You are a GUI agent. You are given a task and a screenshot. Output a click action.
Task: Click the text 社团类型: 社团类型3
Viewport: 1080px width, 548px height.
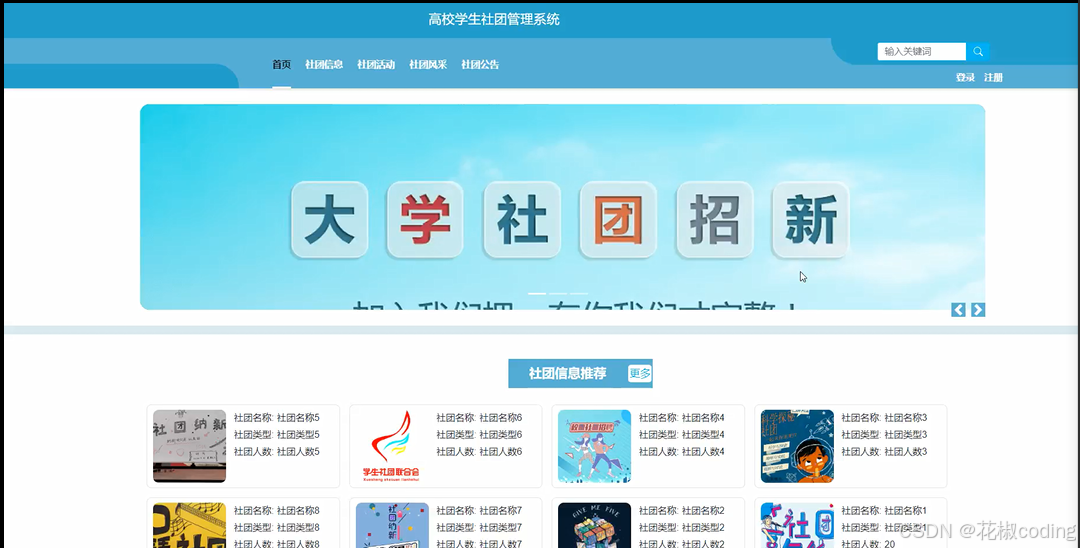(884, 435)
